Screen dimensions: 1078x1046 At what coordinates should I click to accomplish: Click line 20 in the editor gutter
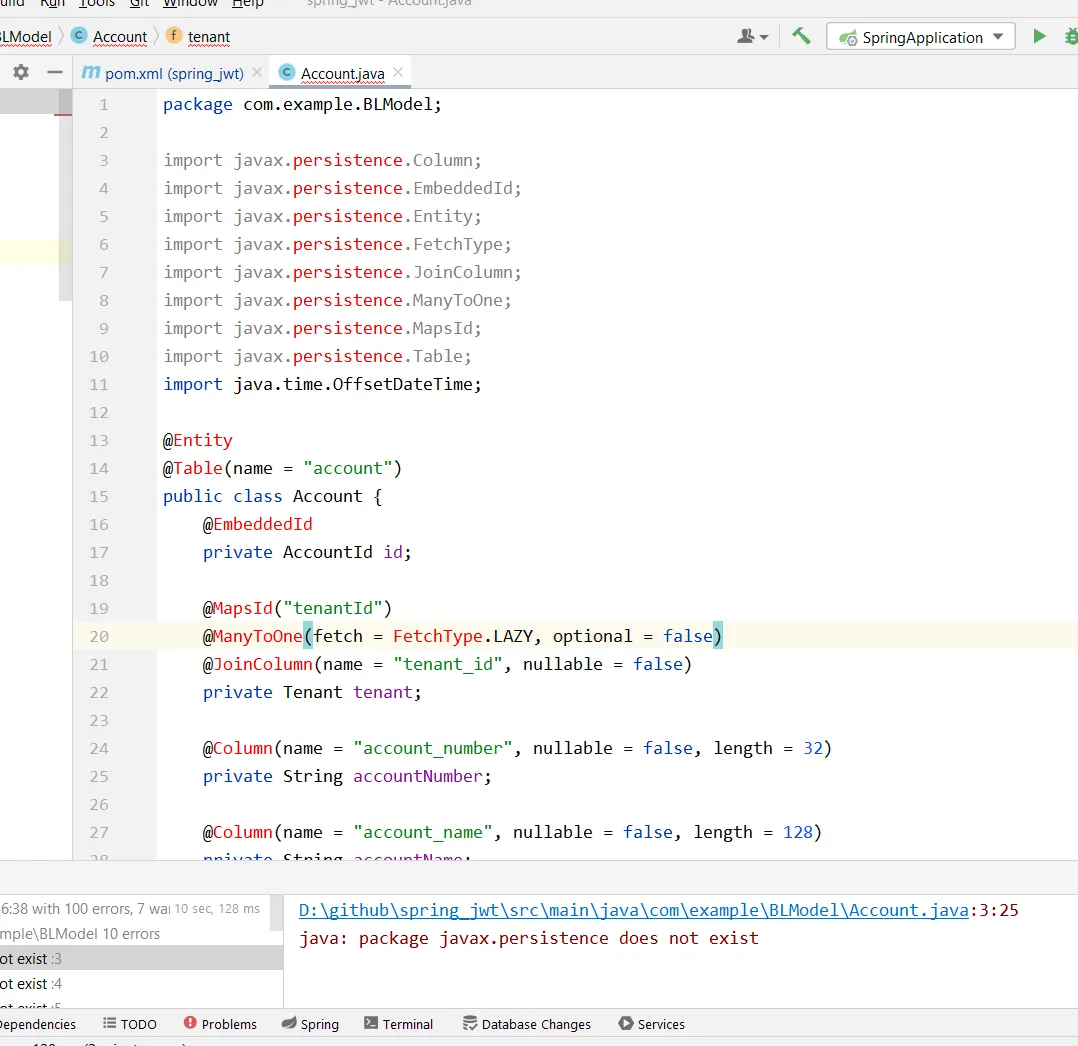point(99,636)
